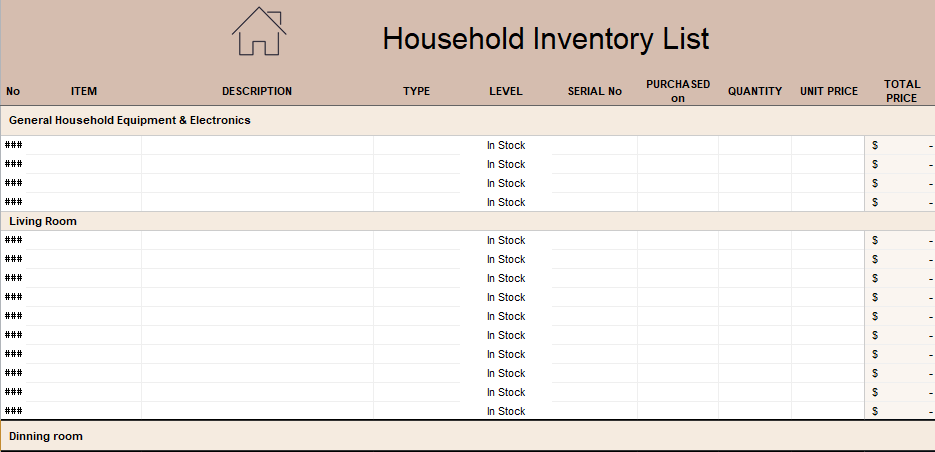The width and height of the screenshot is (935, 452).
Task: Select the TOTAL PRICE column header
Action: [901, 91]
